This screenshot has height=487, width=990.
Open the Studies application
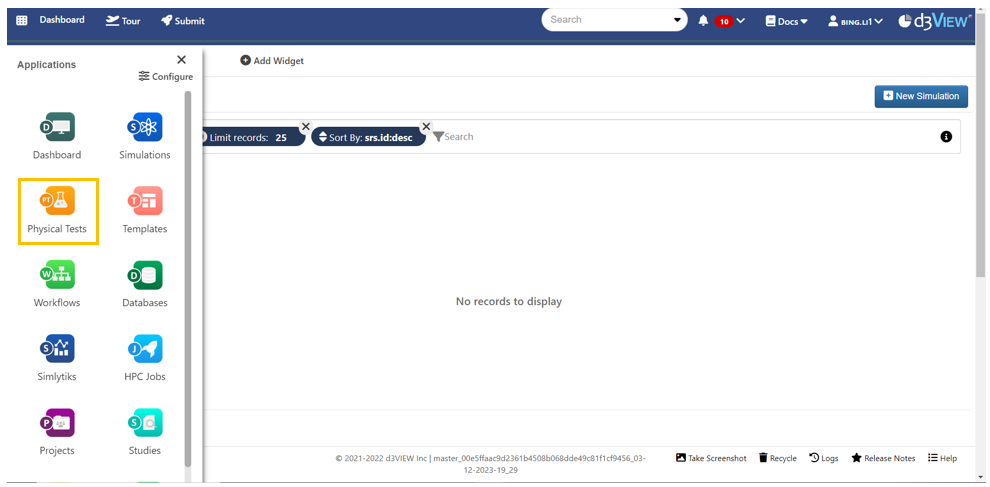click(145, 423)
